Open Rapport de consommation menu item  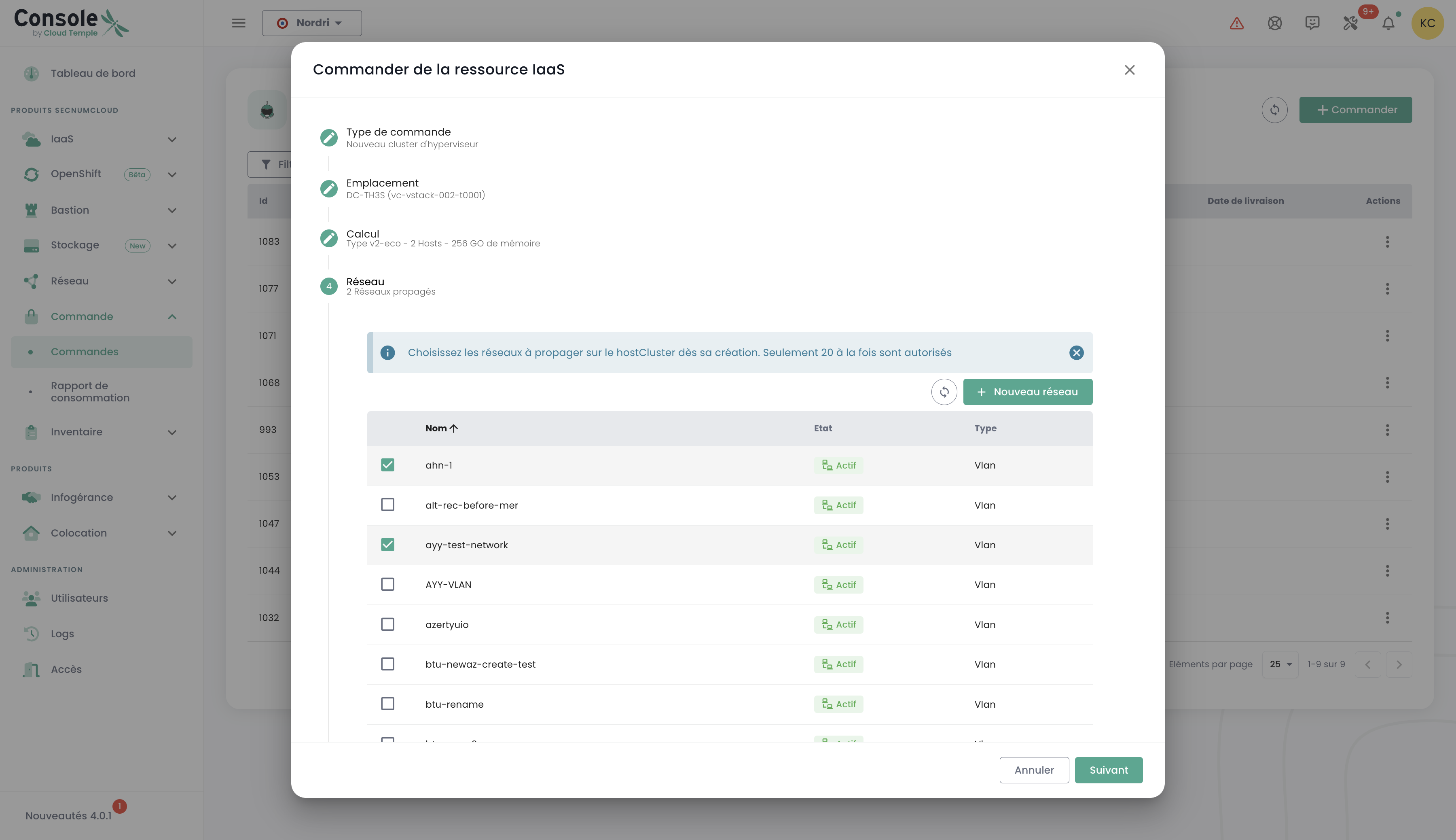coord(90,392)
